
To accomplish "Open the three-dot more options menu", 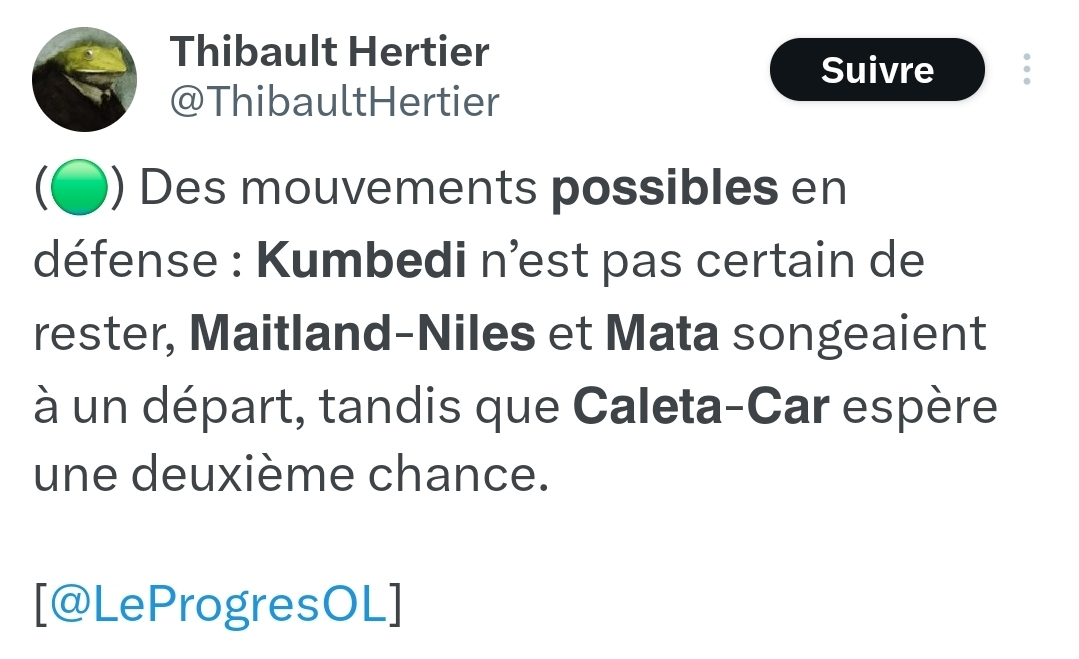I will pyautogui.click(x=1026, y=69).
